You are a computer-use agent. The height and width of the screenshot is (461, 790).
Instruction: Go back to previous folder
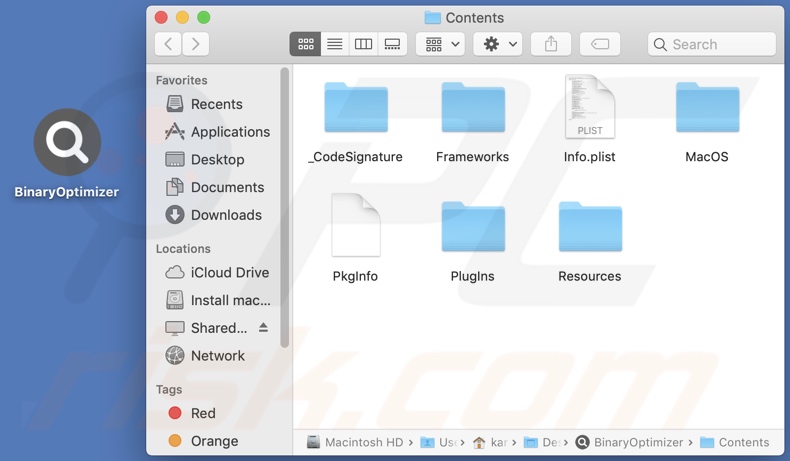(x=168, y=44)
